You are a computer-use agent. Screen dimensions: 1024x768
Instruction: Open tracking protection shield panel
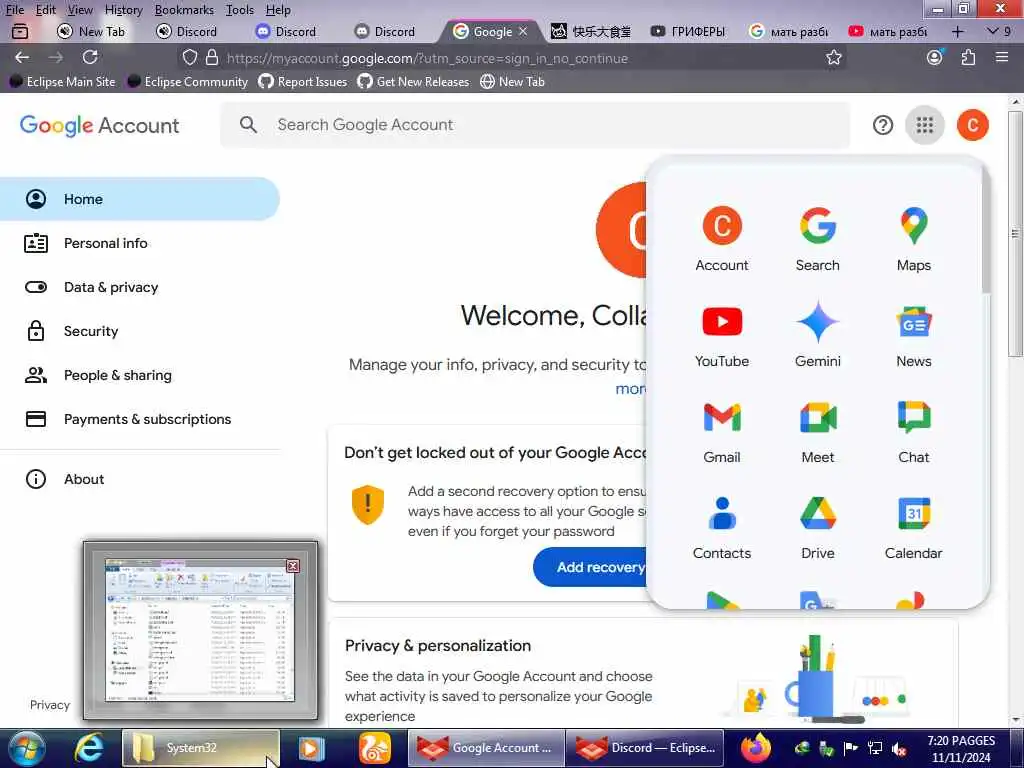[x=189, y=57]
